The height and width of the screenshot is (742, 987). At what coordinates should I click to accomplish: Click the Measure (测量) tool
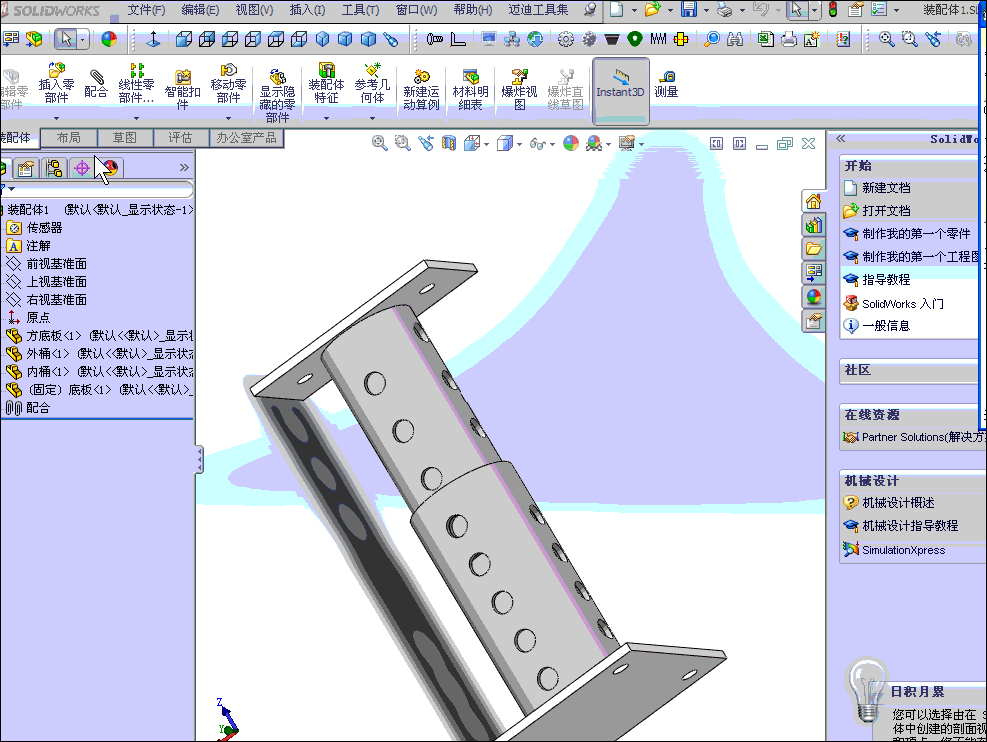pyautogui.click(x=666, y=84)
